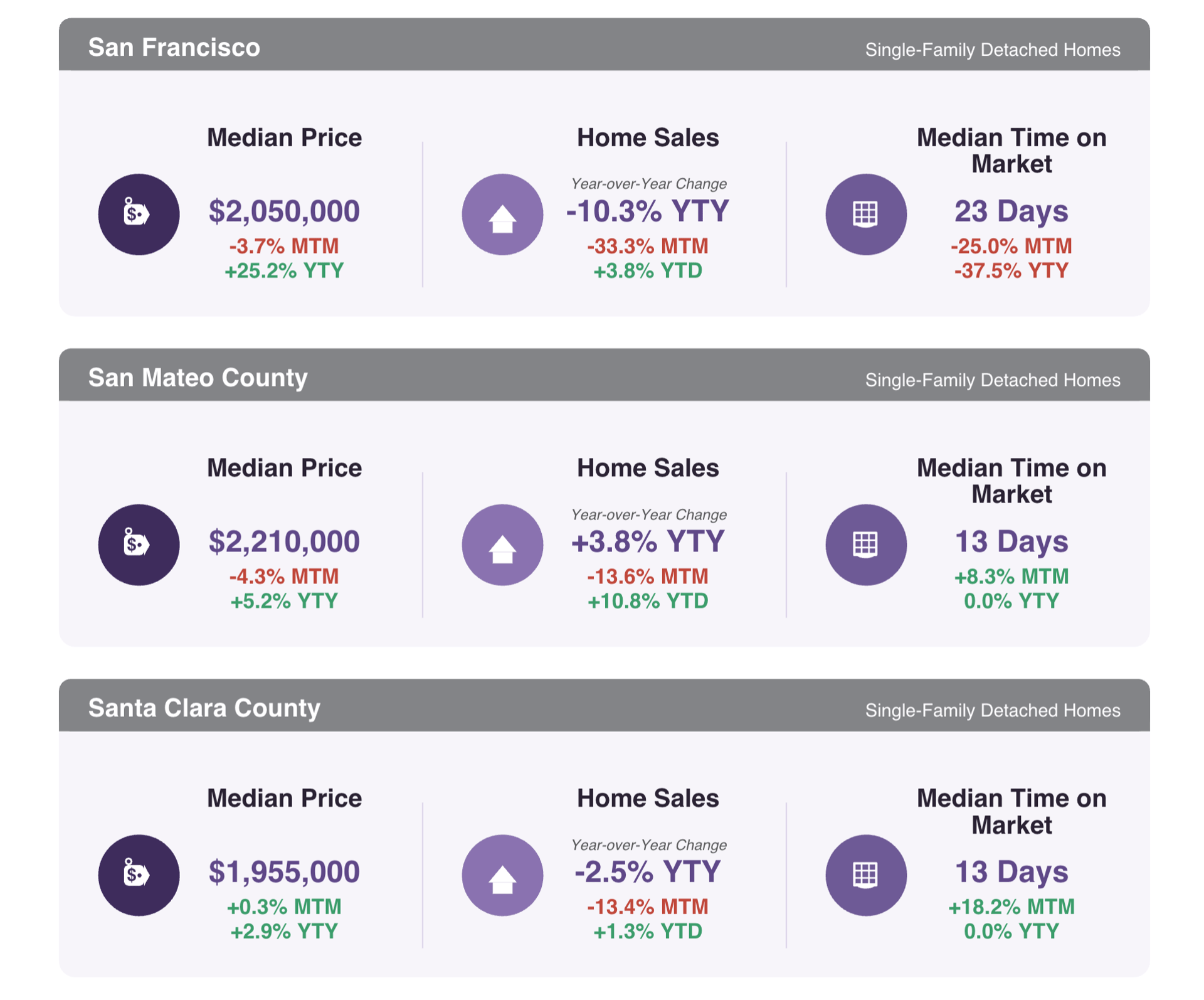Click the San Mateo County house icon

tap(502, 545)
